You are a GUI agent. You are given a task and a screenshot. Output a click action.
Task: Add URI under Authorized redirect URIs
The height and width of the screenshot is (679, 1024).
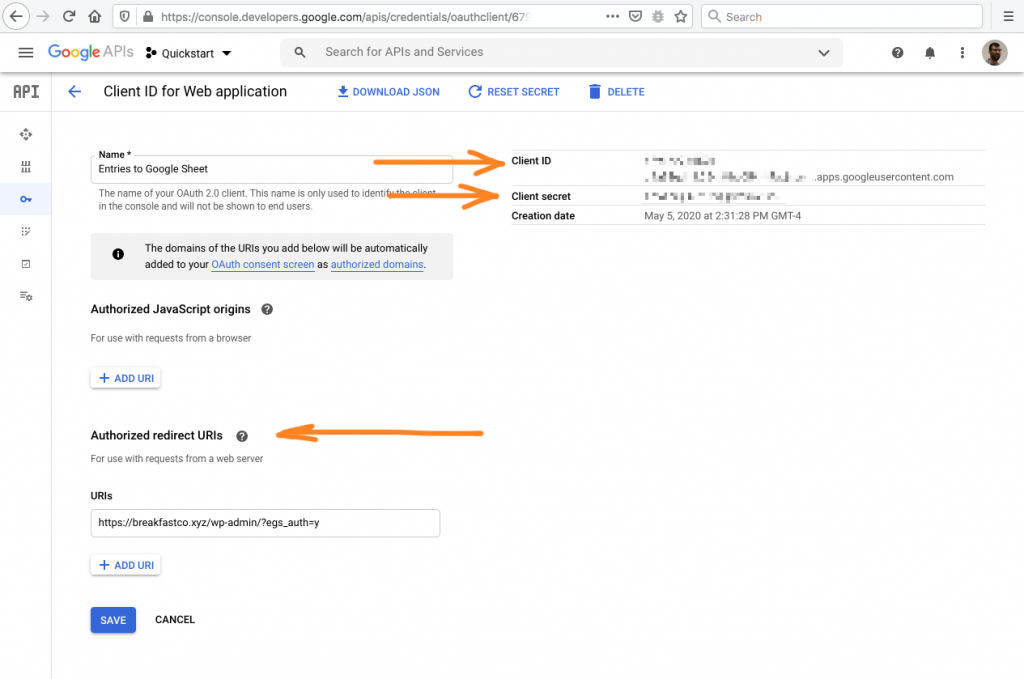126,565
